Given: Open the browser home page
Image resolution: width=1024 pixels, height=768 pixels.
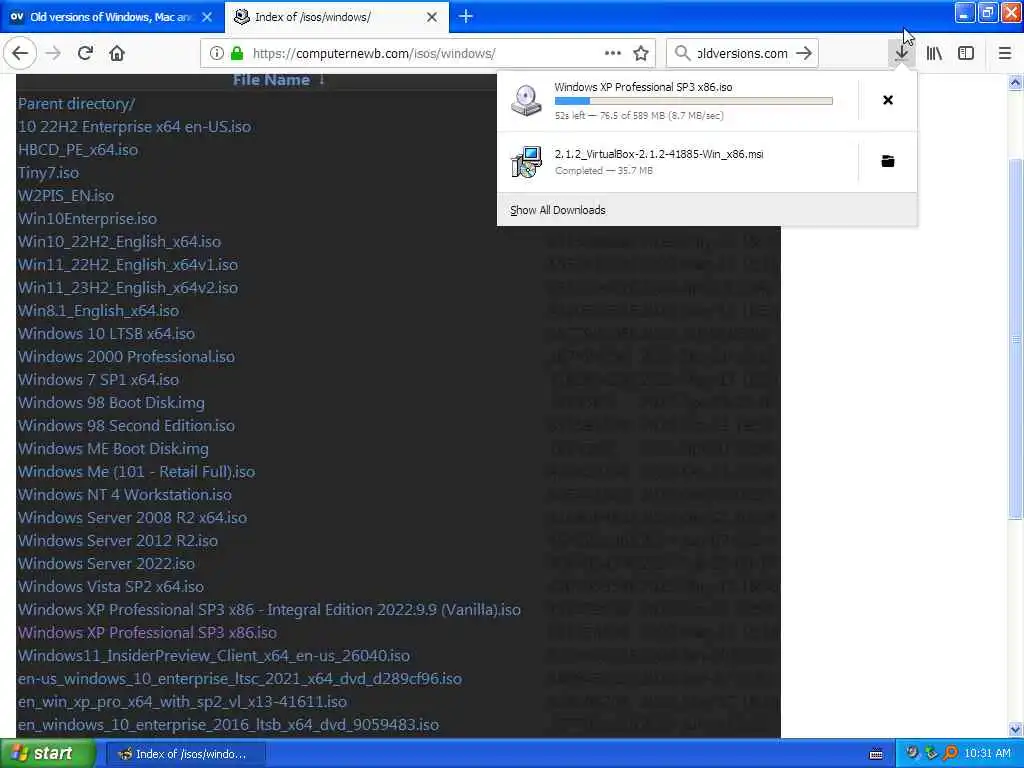Looking at the screenshot, I should coord(117,53).
